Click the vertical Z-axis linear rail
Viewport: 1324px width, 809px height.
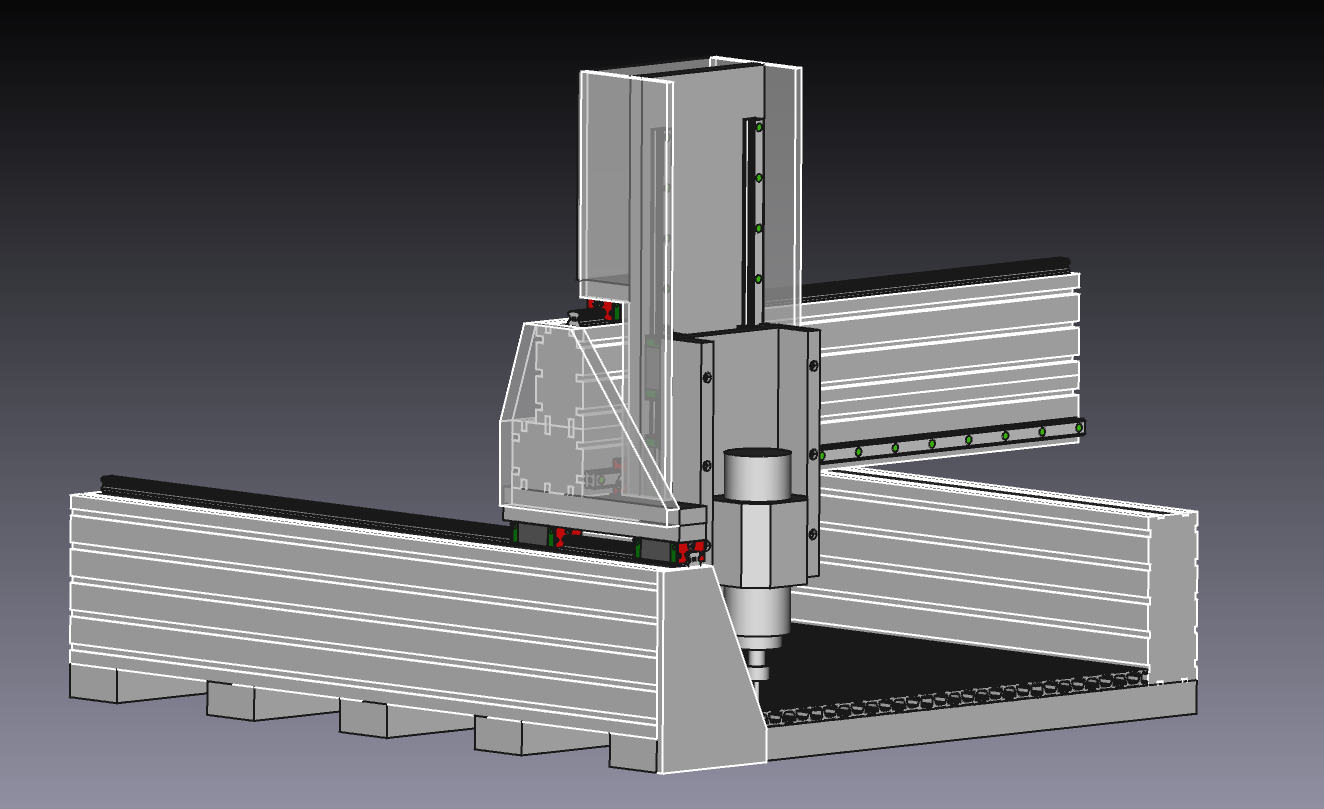point(749,220)
